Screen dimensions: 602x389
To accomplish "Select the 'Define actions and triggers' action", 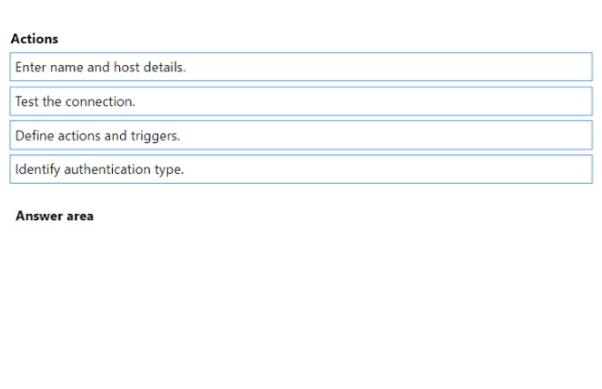I will tap(301, 135).
